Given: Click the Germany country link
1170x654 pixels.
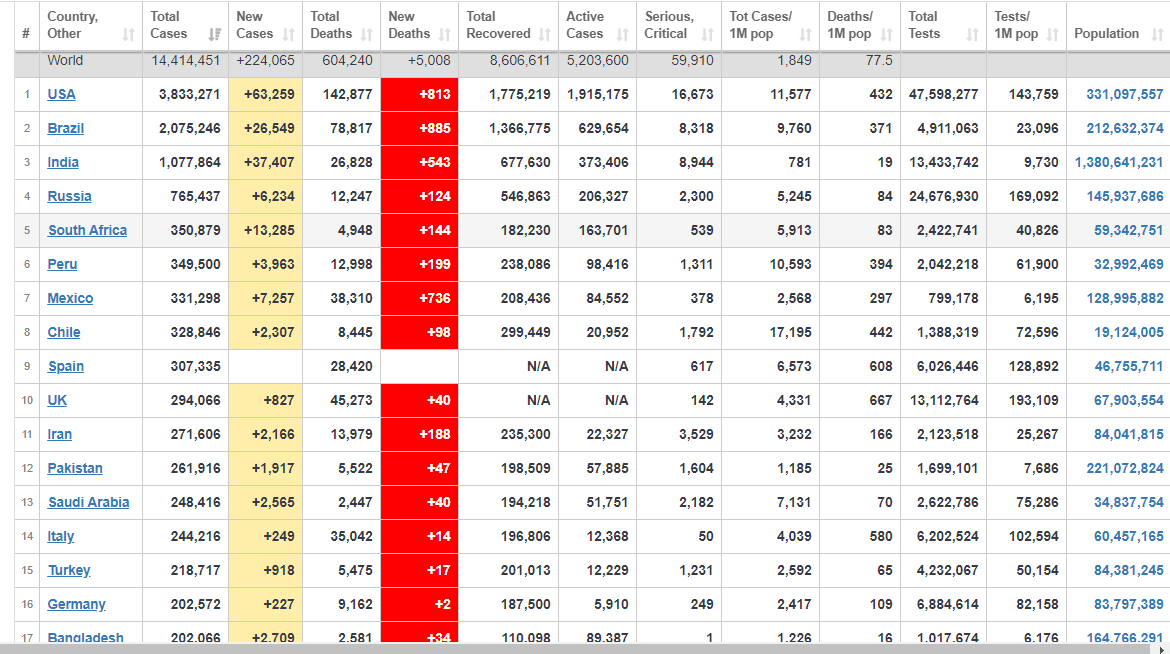Looking at the screenshot, I should (76, 604).
